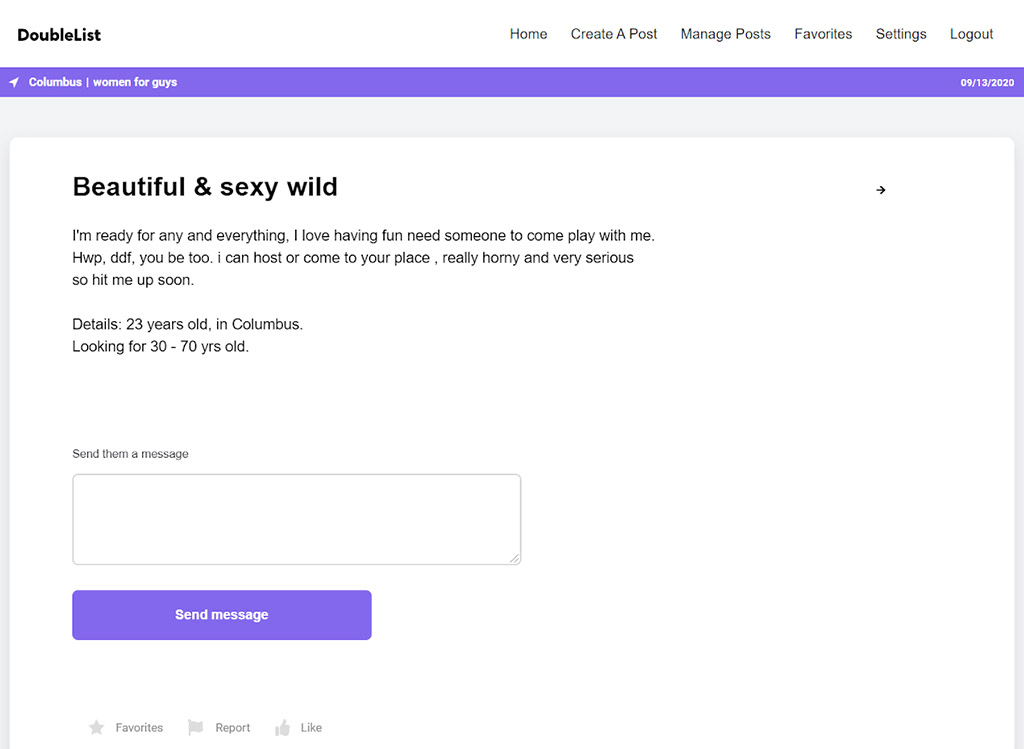Click the location arrow icon beside Columbus

(x=14, y=82)
